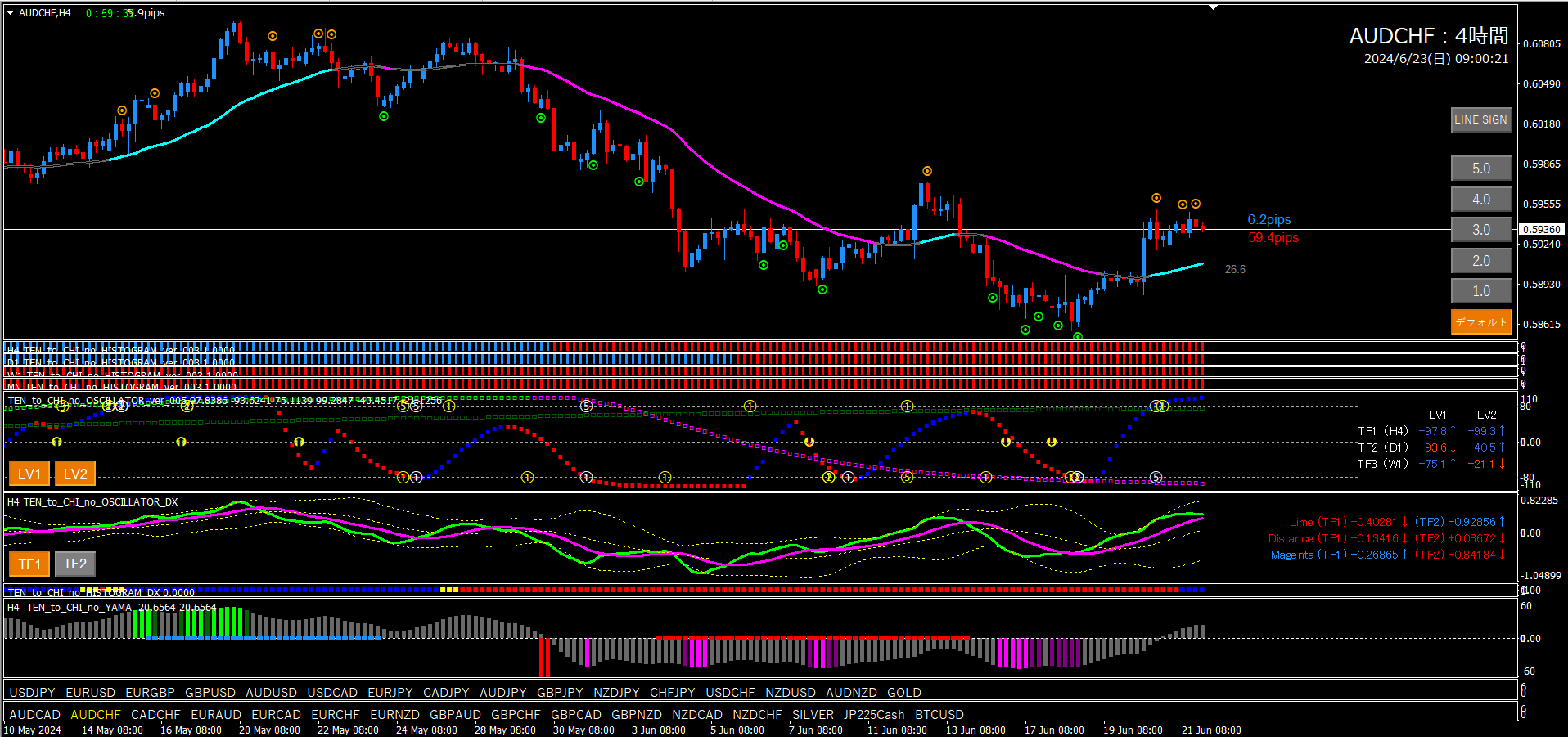This screenshot has width=1568, height=737.
Task: Toggle the LINE SIGN button
Action: coord(1481,119)
